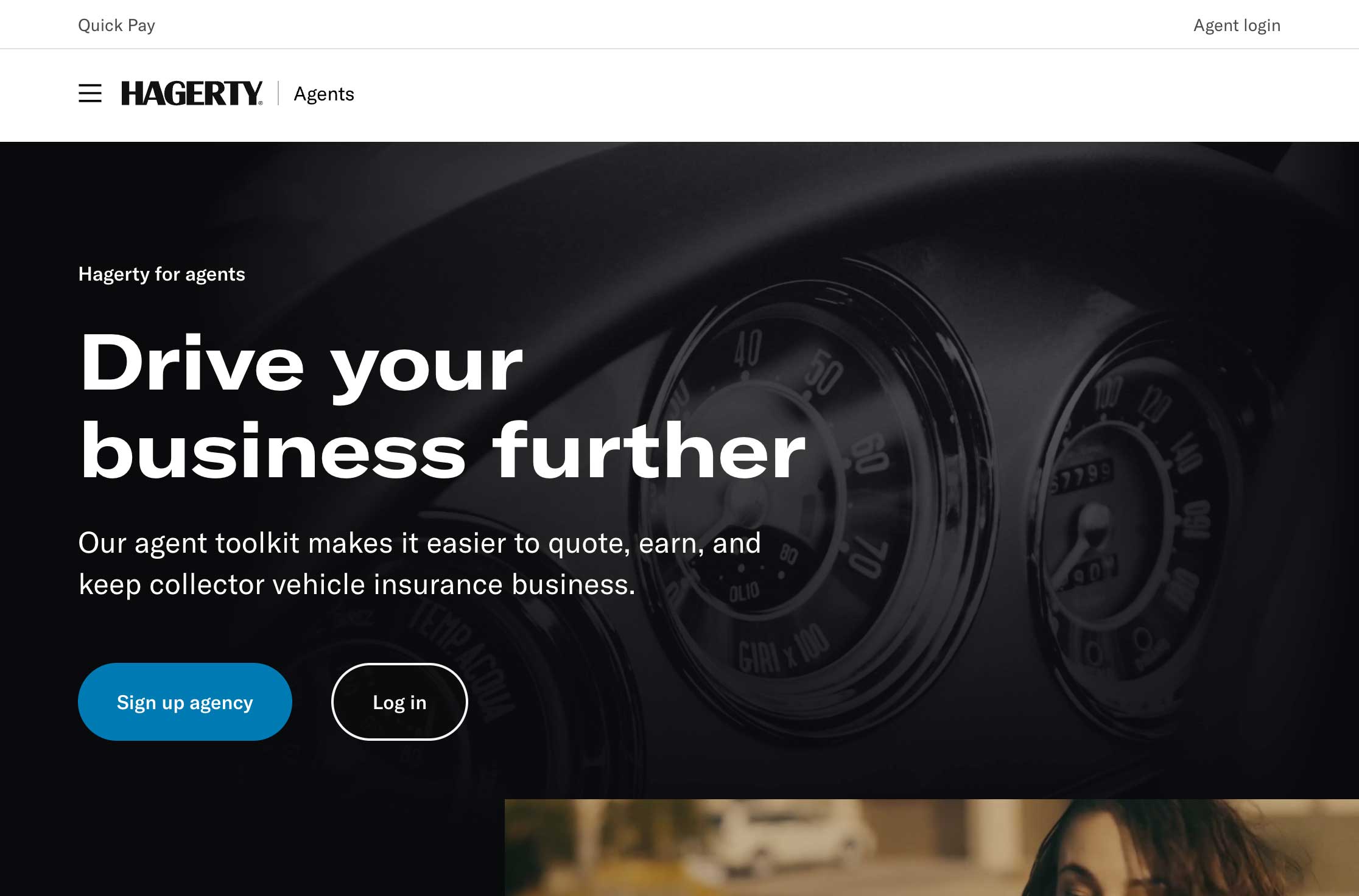This screenshot has width=1359, height=896.
Task: Click the Hagerty for agents eyebrow text
Action: click(x=162, y=274)
